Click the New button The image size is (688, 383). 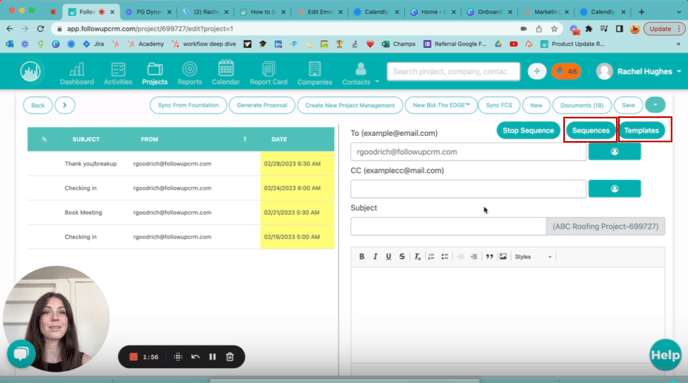536,105
